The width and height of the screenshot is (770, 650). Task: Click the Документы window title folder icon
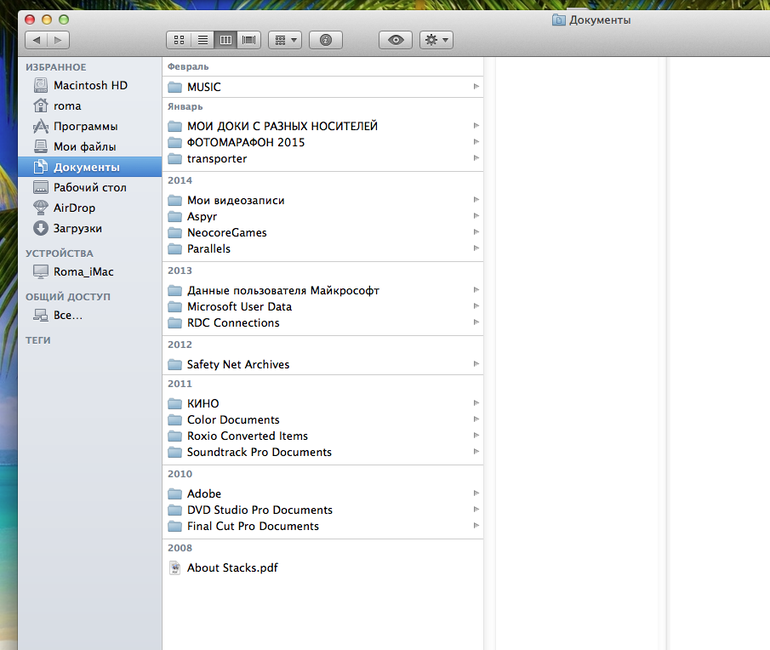(x=558, y=20)
